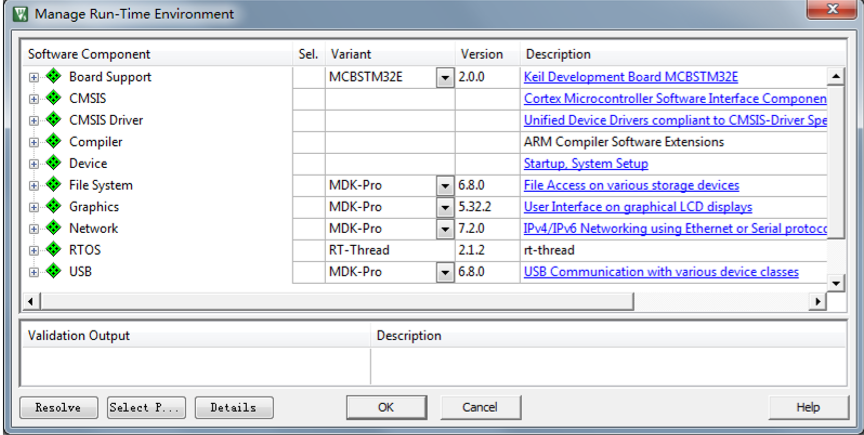Expand the Graphics tree node
The height and width of the screenshot is (435, 864).
coord(34,207)
